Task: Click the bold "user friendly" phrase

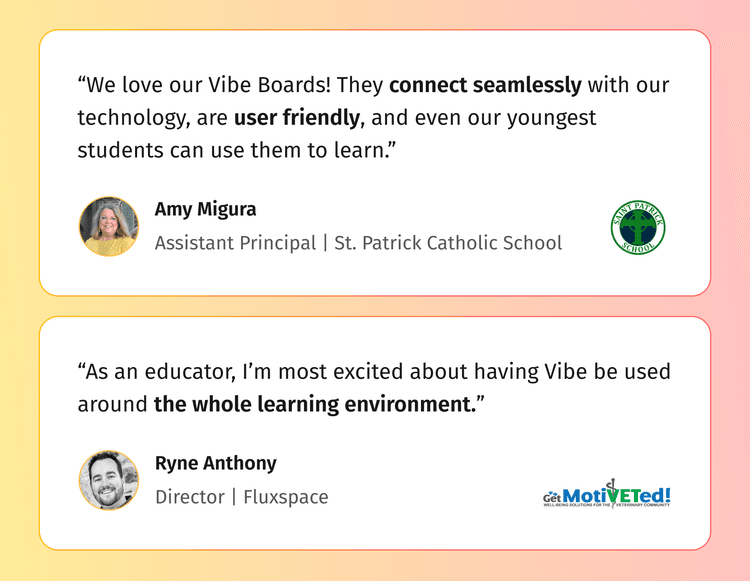Action: (x=296, y=118)
